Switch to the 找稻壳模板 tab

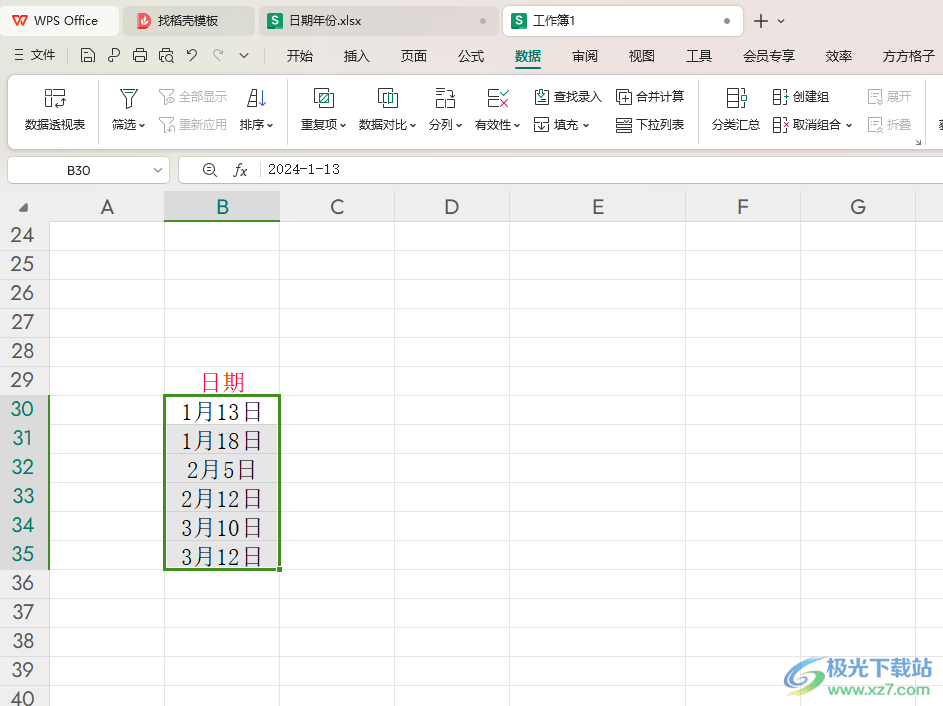pyautogui.click(x=189, y=21)
